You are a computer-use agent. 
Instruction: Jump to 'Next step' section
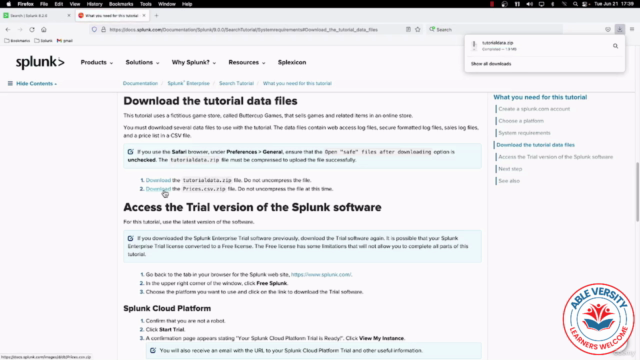coord(510,169)
